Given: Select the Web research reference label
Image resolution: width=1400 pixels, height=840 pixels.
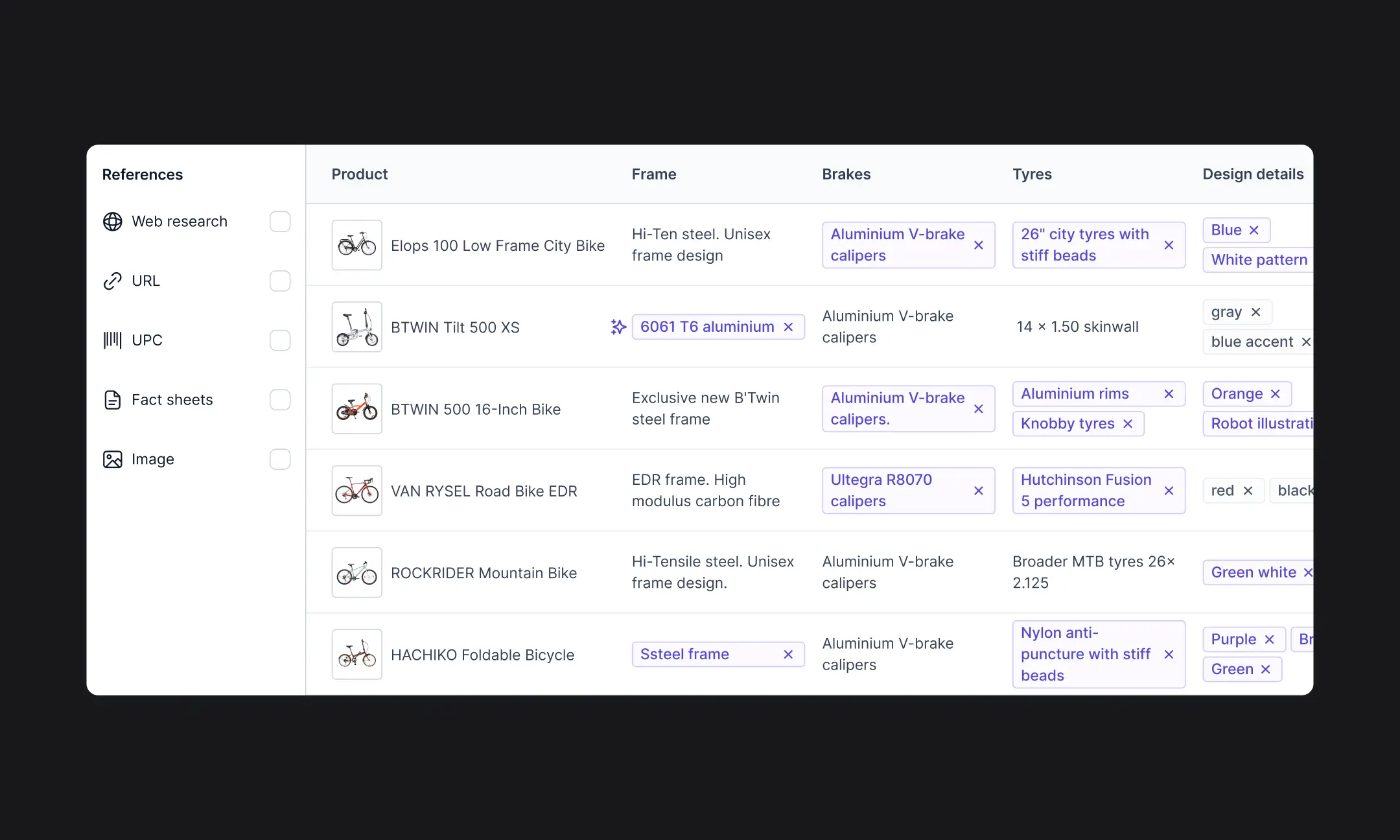Looking at the screenshot, I should click(180, 222).
